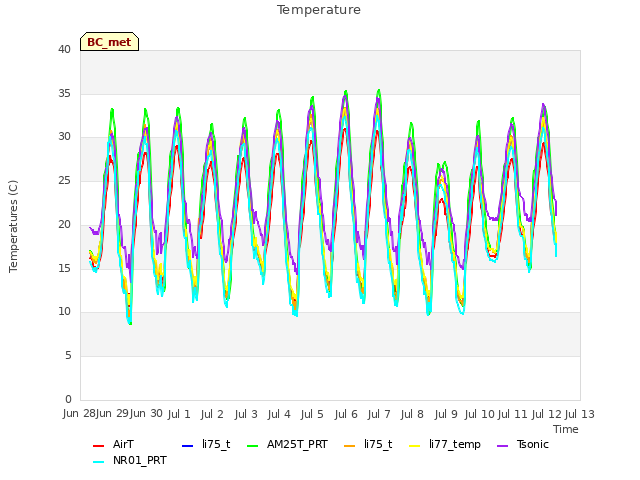
Task: Click the cyan NR01_PRT legend swatch
Action: click(99, 461)
